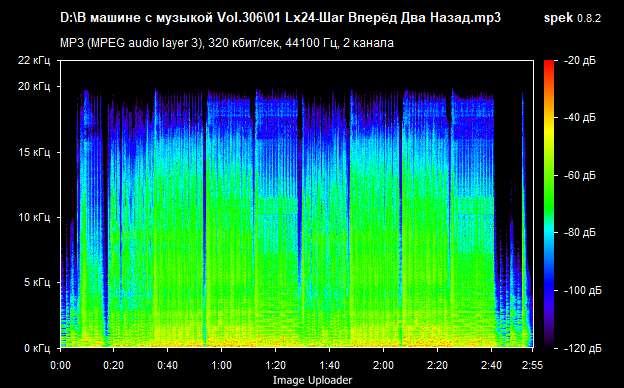The height and width of the screenshot is (388, 624).
Task: Click the 2:55 end time marker
Action: [x=531, y=365]
